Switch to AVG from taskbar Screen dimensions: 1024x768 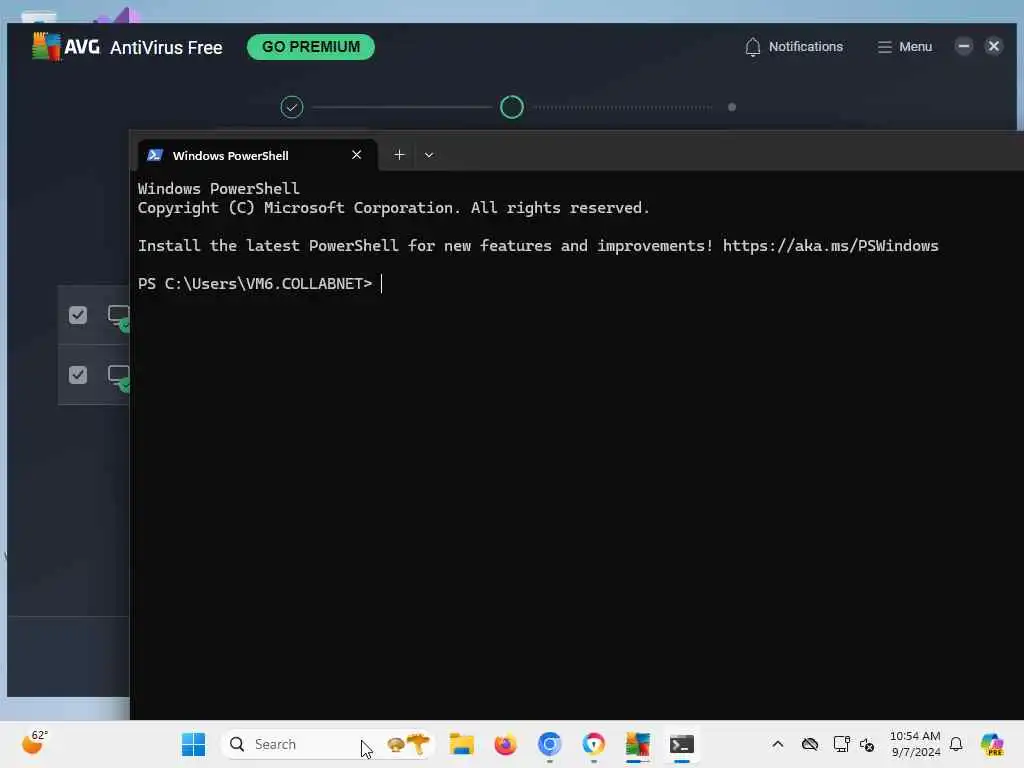pyautogui.click(x=637, y=744)
